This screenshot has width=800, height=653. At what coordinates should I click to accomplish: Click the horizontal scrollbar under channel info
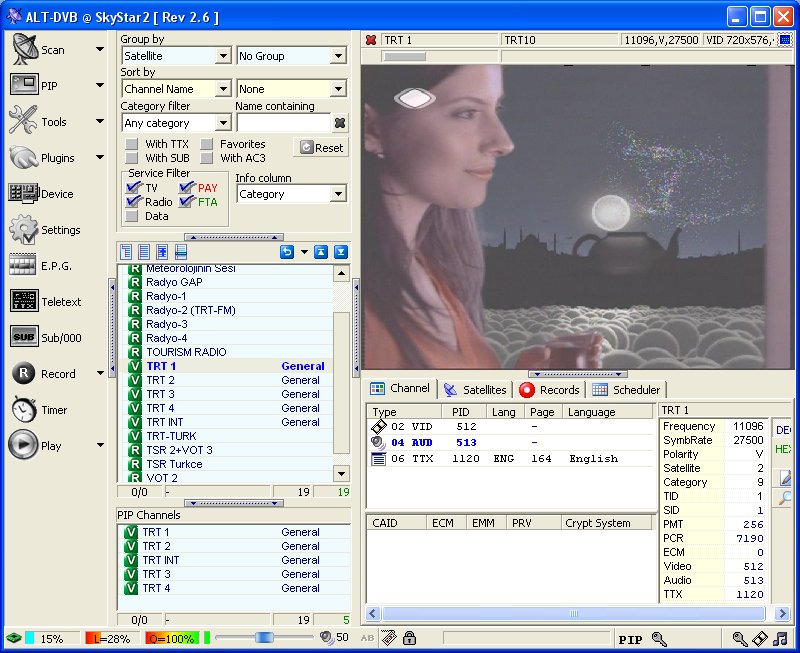tap(574, 613)
